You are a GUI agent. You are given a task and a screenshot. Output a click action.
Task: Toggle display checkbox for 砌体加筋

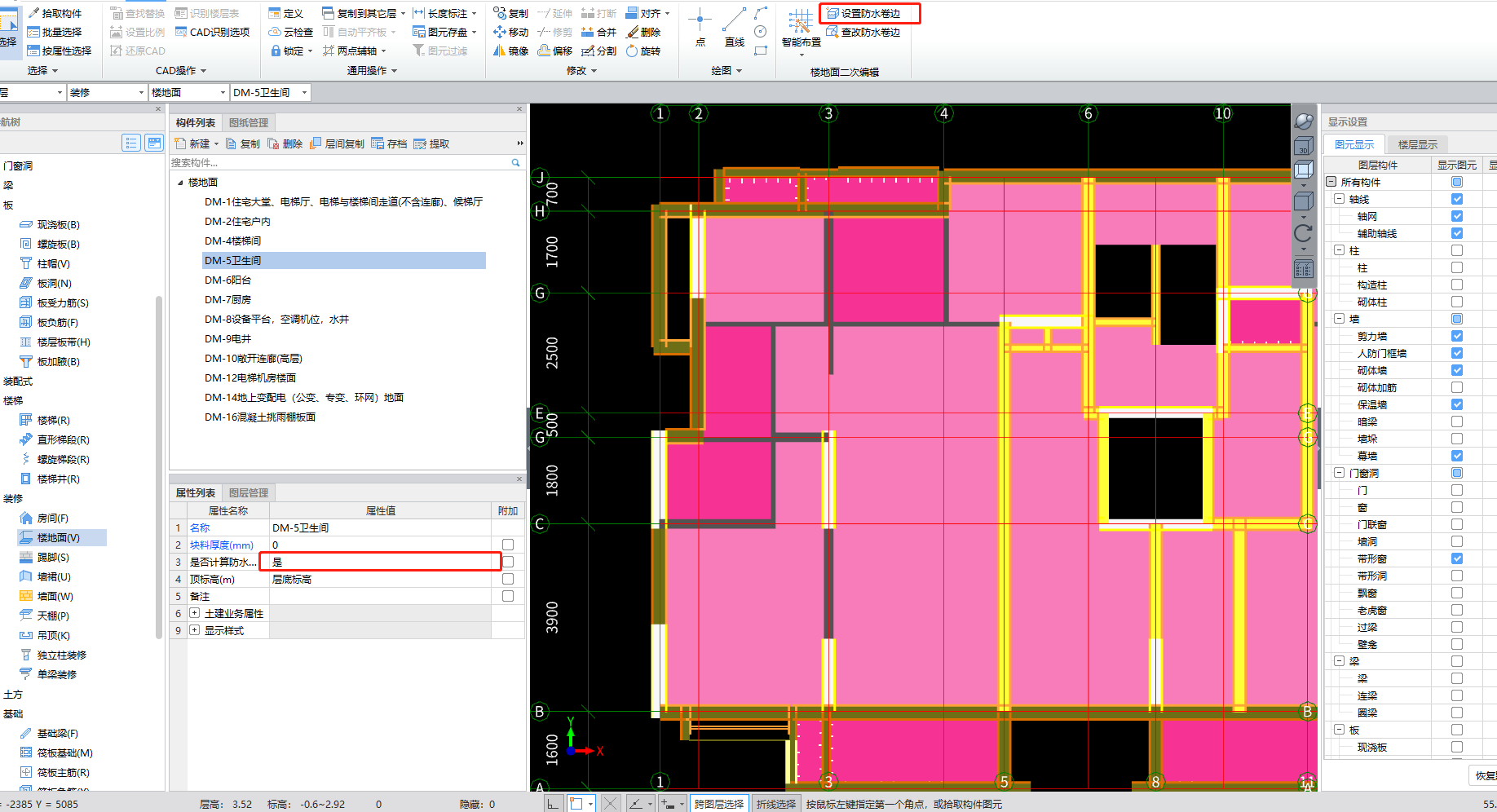coord(1457,387)
